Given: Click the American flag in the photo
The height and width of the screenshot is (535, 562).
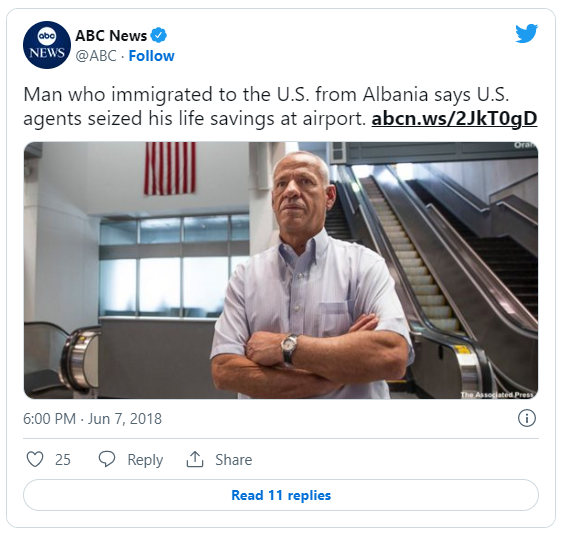Looking at the screenshot, I should click(x=170, y=168).
